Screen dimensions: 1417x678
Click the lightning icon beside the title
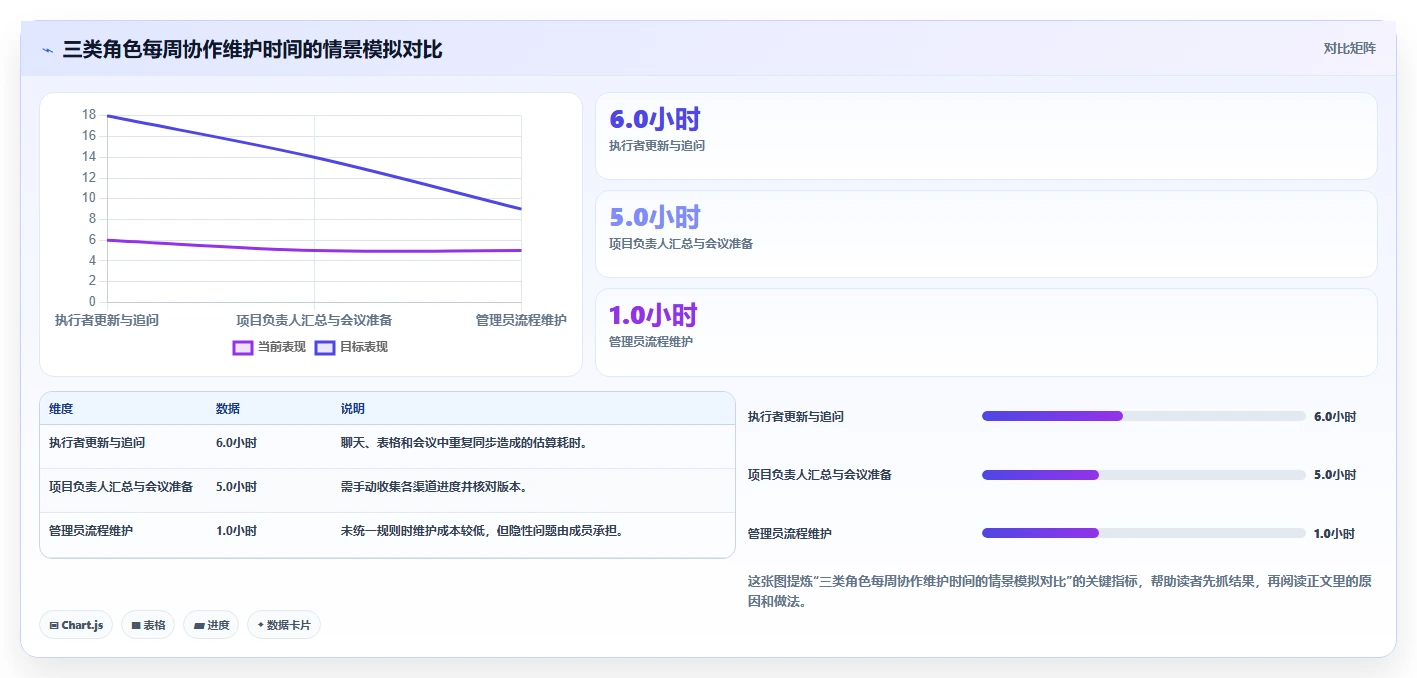pos(47,49)
